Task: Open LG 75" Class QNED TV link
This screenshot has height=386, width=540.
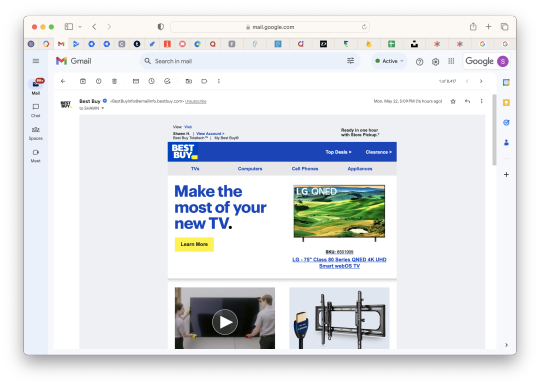Action: 339,263
